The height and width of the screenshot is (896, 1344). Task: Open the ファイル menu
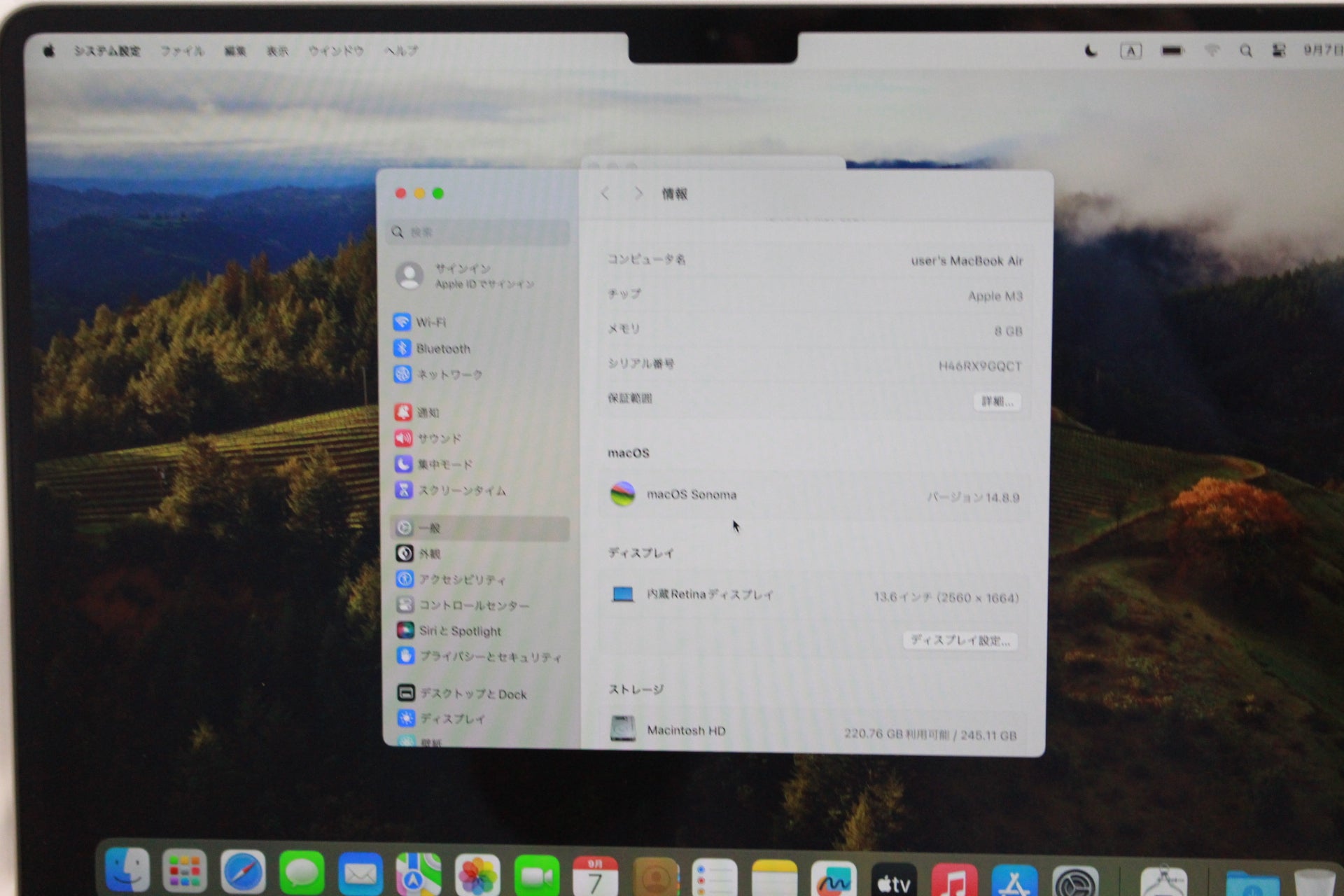(x=182, y=51)
